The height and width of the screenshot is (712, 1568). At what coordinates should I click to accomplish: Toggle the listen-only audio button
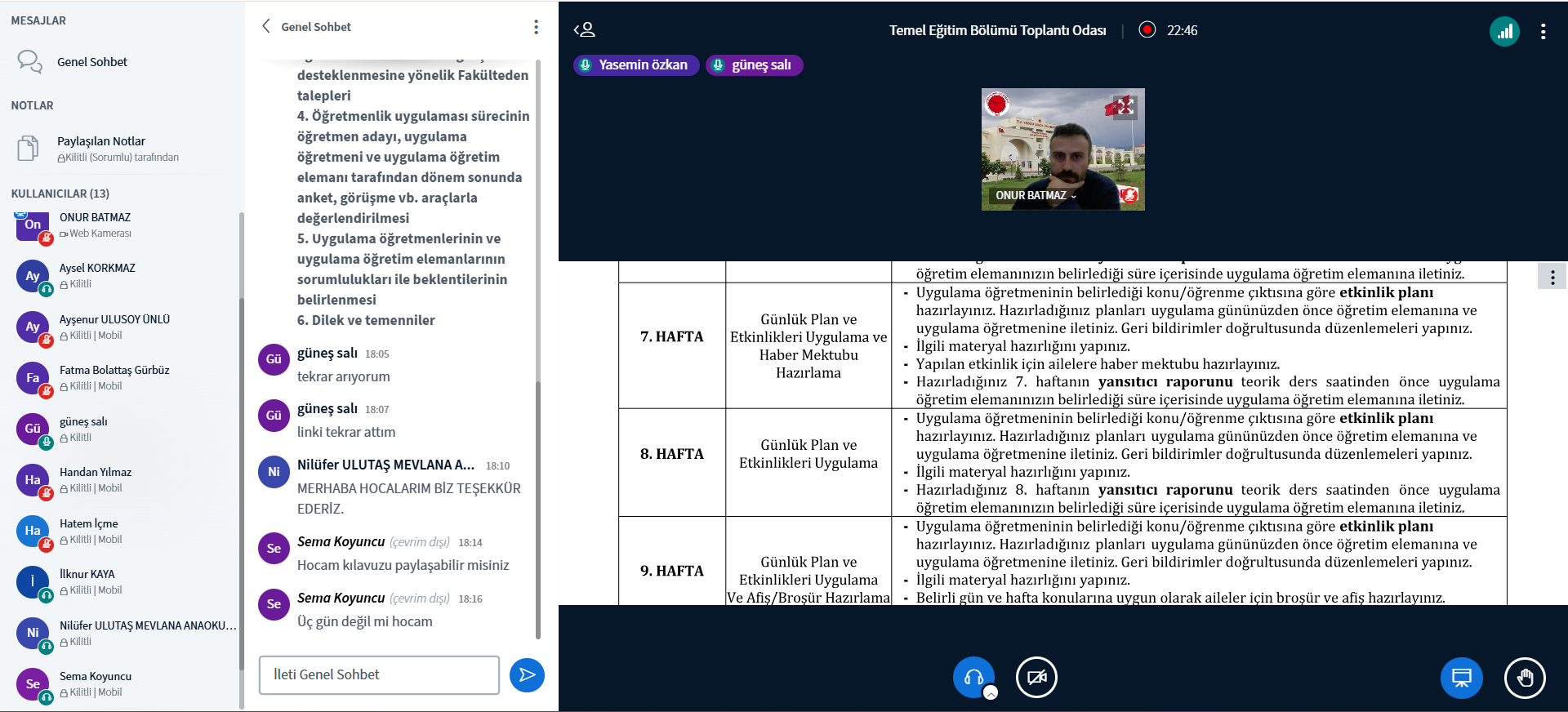(973, 677)
